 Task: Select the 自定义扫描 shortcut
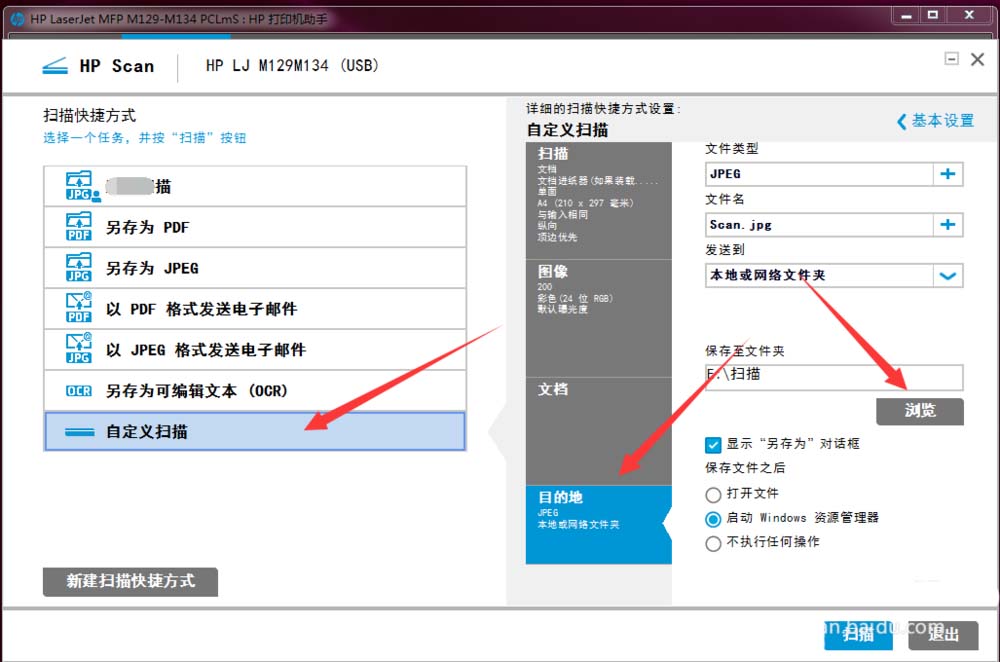click(x=255, y=432)
